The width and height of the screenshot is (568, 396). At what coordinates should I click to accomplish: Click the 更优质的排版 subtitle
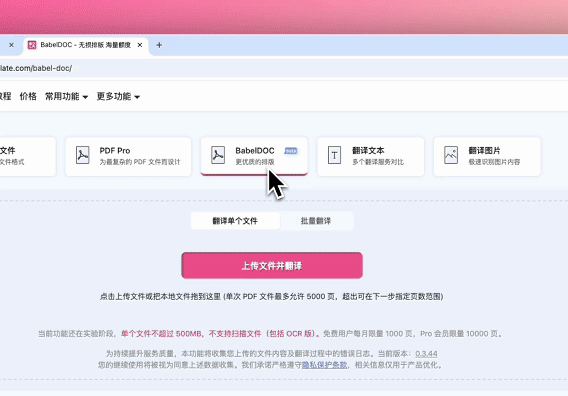pos(255,162)
